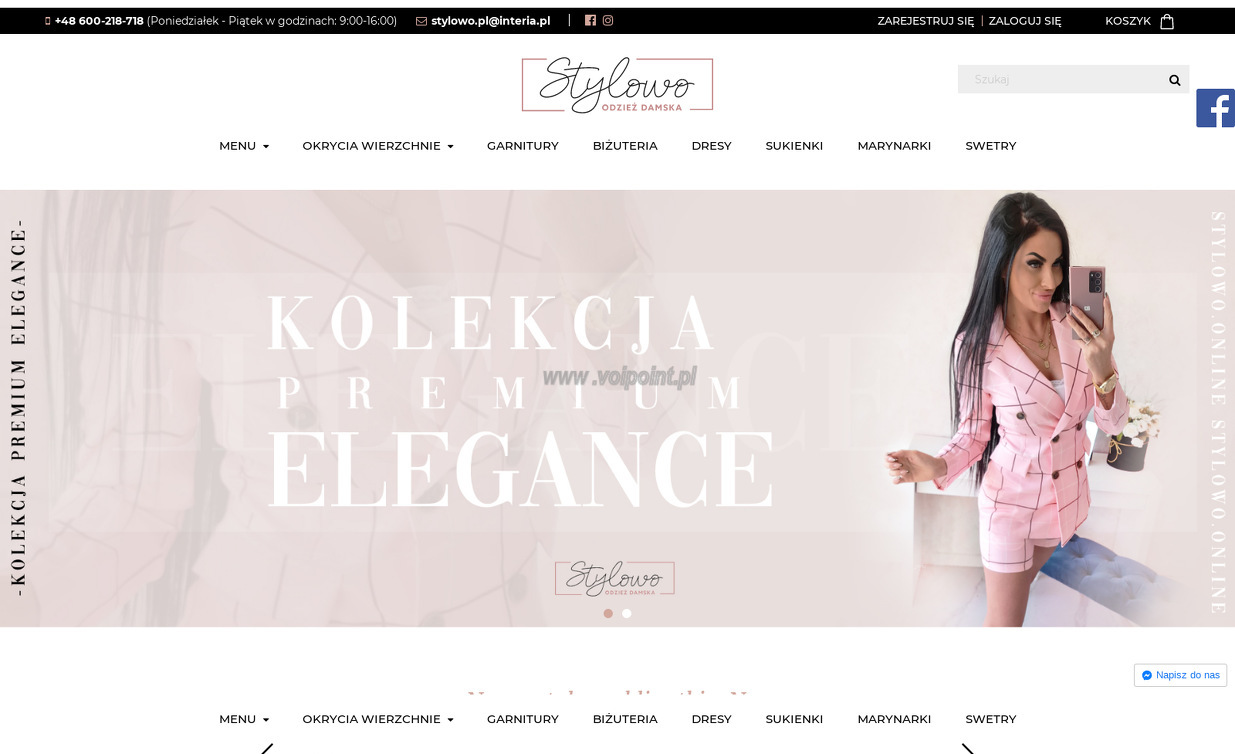This screenshot has width=1235, height=754.
Task: Expand OKRYCIA WIERZCHNIE dropdown in top navigation
Action: coord(378,146)
